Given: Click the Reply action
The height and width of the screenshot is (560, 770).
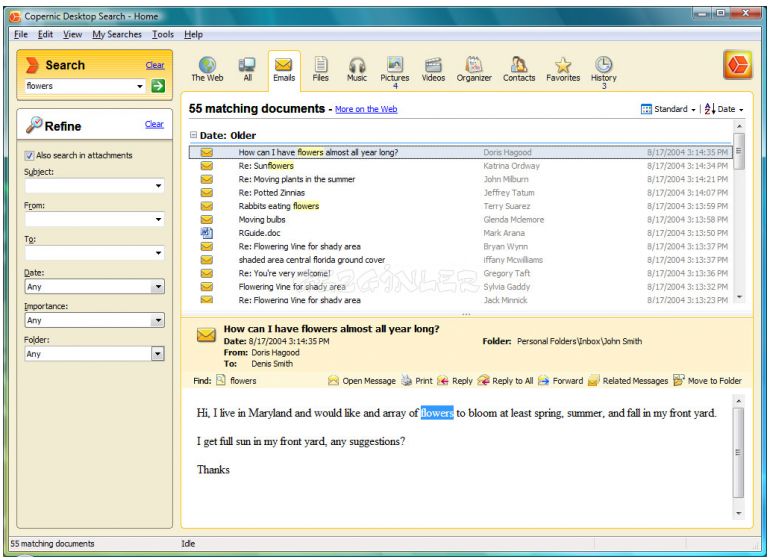Looking at the screenshot, I should click(x=455, y=381).
